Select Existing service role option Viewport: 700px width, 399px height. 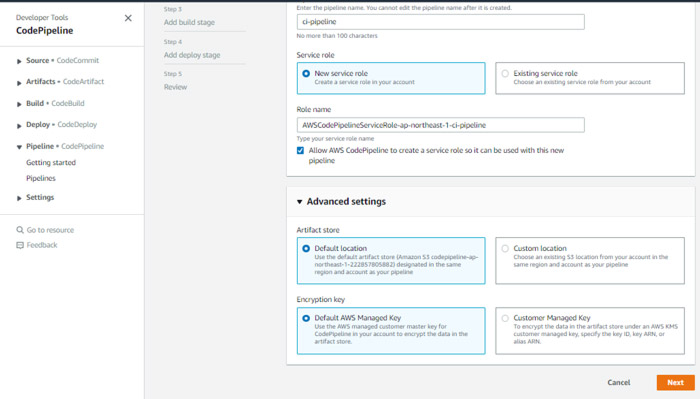(505, 74)
